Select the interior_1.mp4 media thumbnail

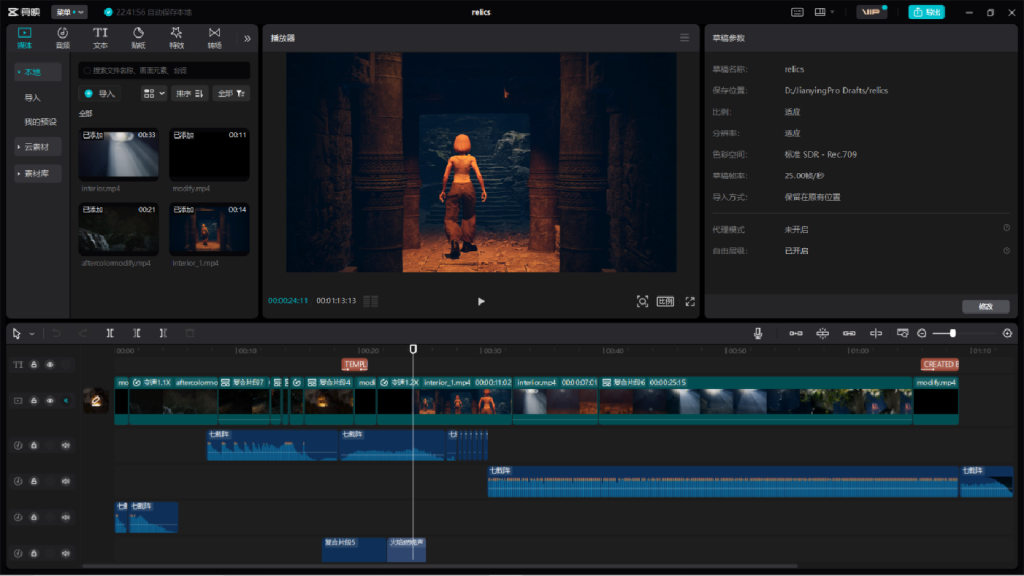[209, 230]
